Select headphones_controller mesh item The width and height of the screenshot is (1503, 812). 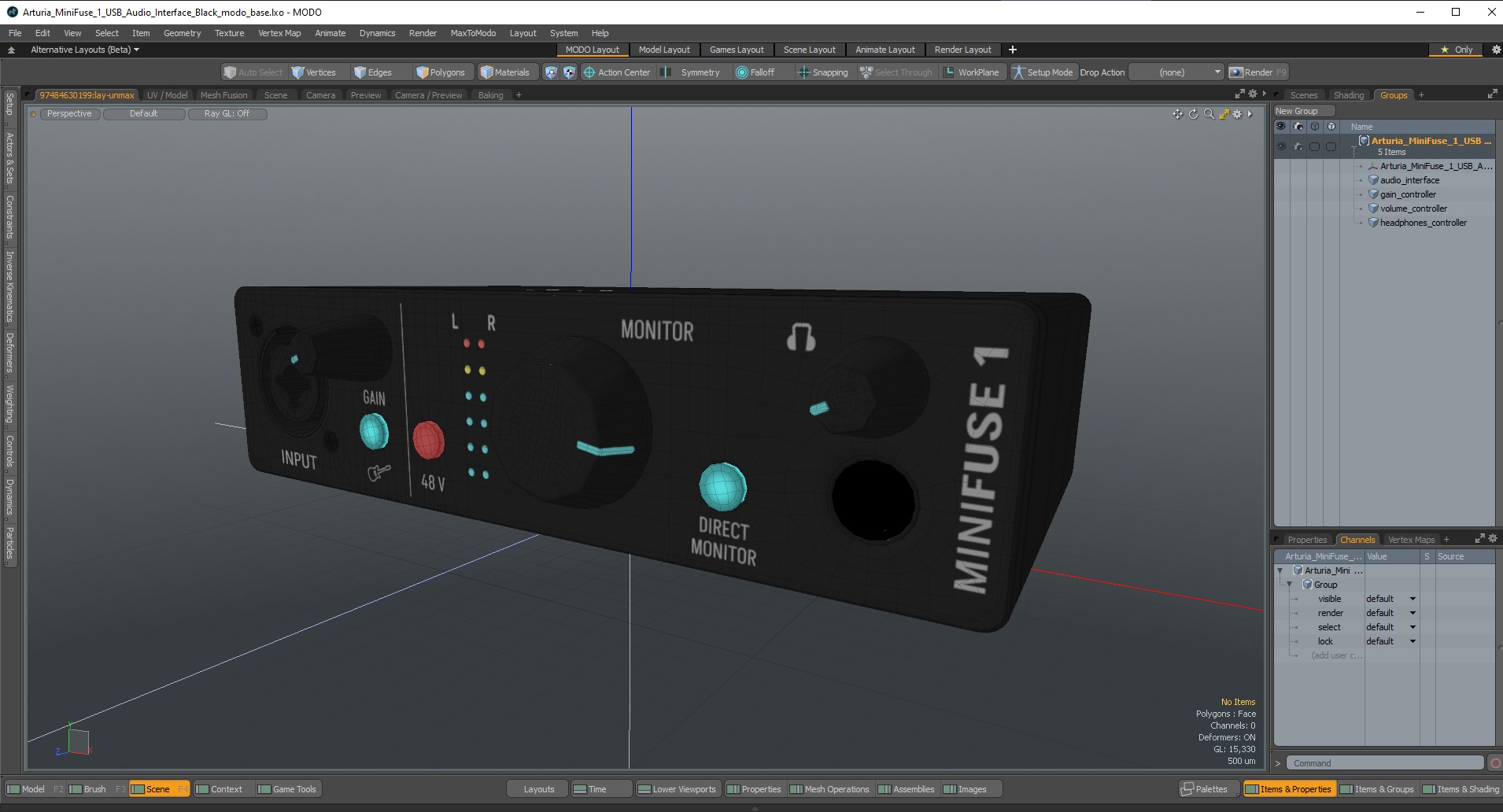pos(1423,223)
